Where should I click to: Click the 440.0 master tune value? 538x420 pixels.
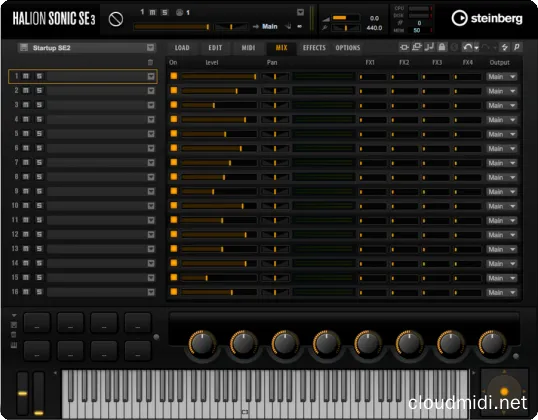tap(374, 28)
